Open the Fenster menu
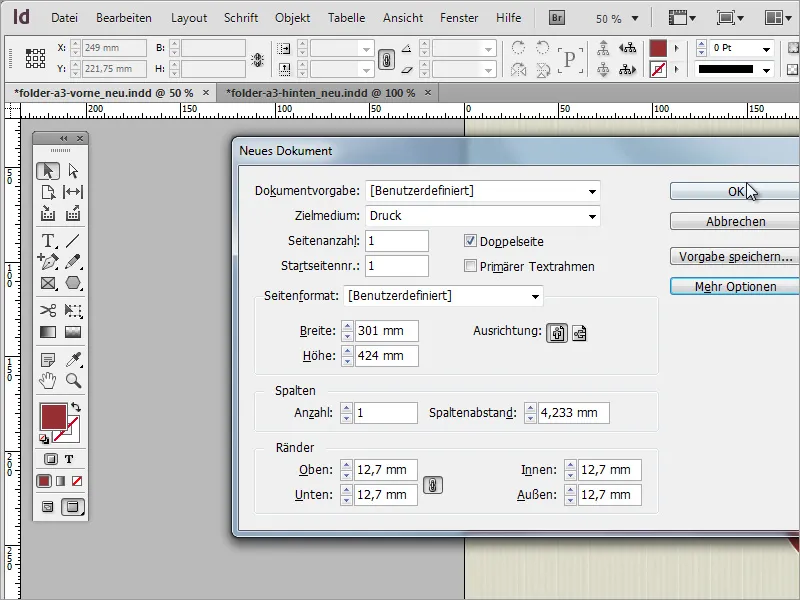The image size is (800, 600). 459,18
